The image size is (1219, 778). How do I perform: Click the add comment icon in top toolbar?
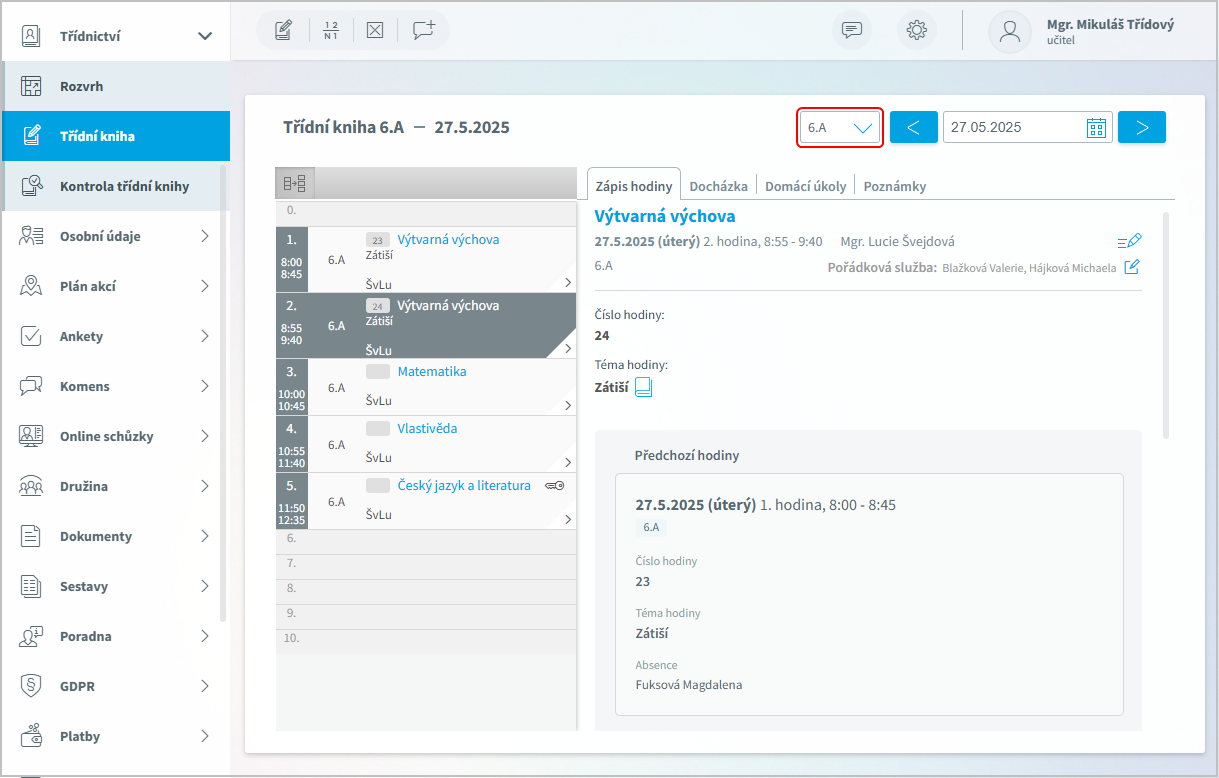pyautogui.click(x=424, y=30)
